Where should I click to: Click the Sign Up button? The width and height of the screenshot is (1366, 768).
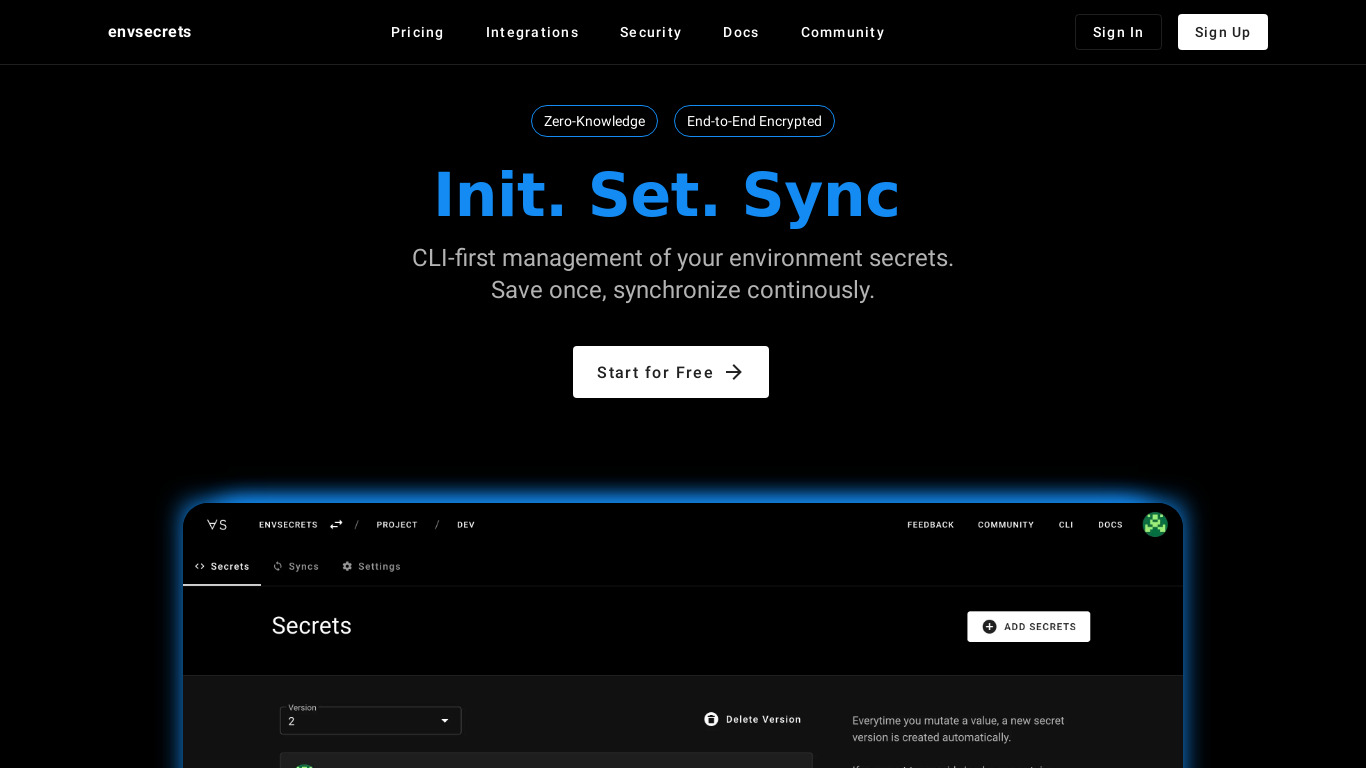coord(1222,32)
